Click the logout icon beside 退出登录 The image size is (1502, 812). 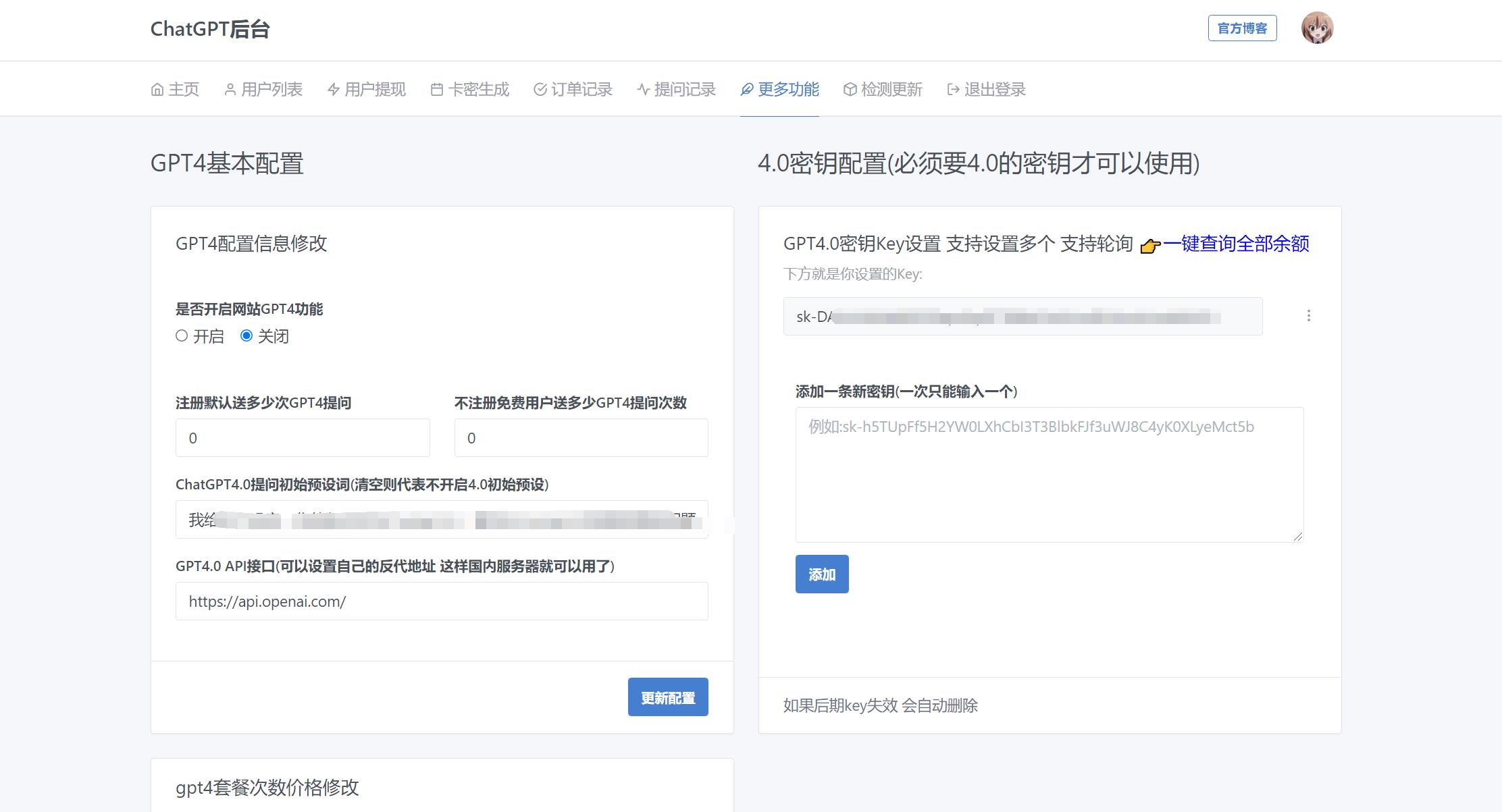[x=953, y=90]
